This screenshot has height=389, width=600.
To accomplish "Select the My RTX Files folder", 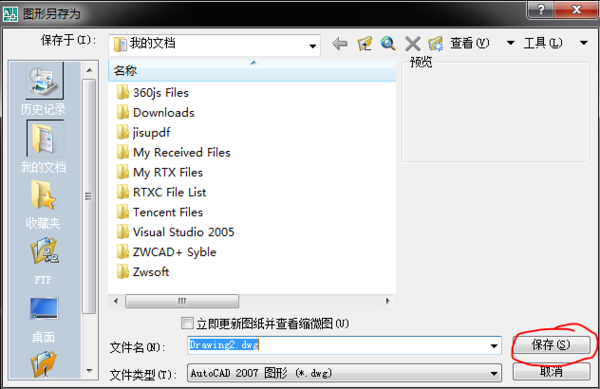I will (x=160, y=172).
